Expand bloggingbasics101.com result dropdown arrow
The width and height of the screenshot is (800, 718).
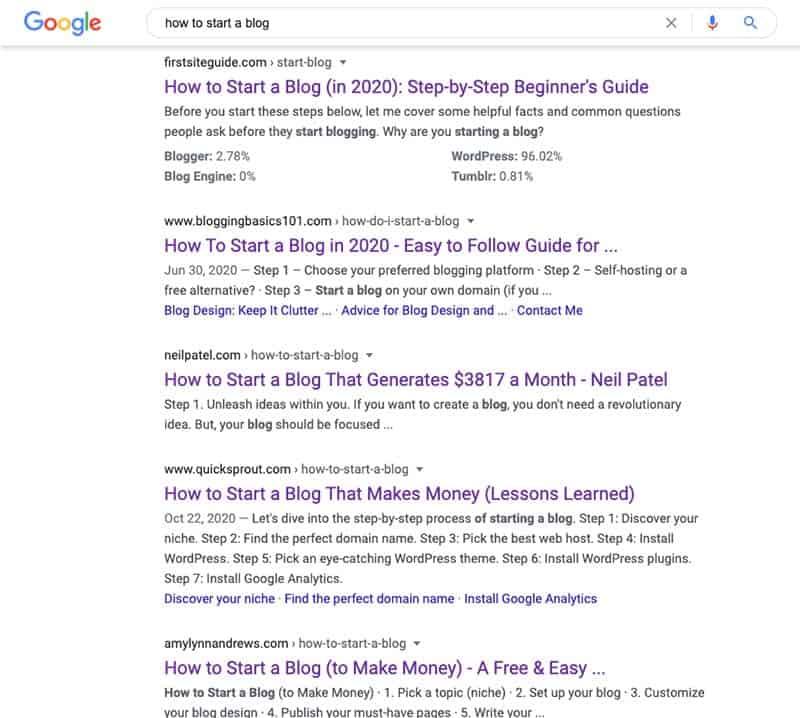[x=471, y=221]
